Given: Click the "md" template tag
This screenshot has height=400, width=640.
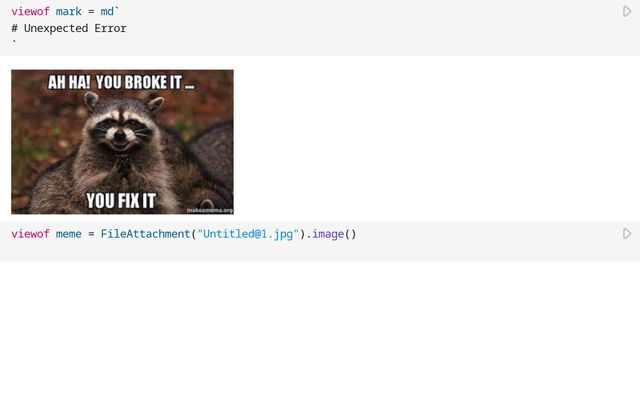Looking at the screenshot, I should [107, 11].
